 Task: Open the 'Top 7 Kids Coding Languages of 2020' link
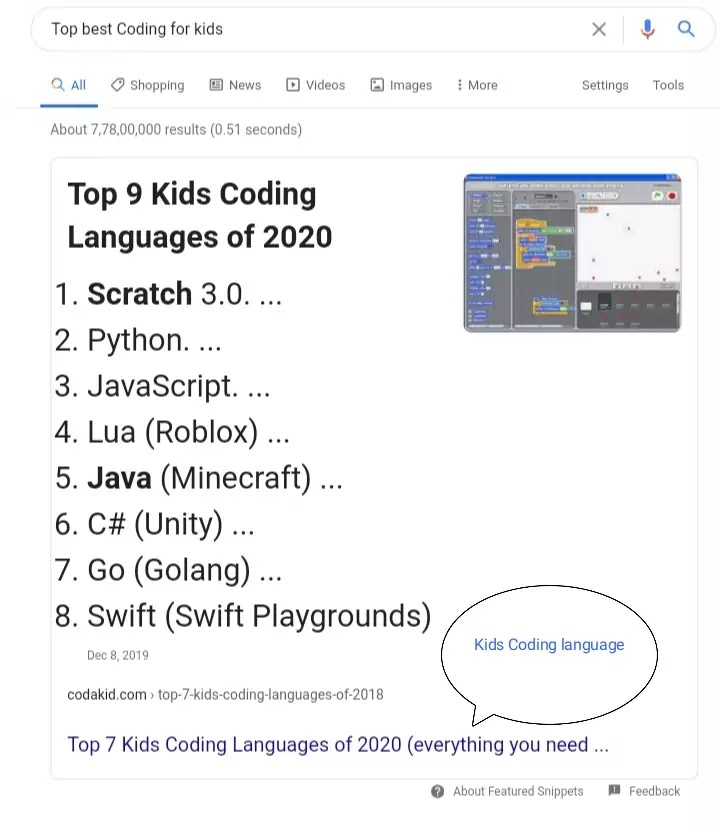(x=338, y=745)
